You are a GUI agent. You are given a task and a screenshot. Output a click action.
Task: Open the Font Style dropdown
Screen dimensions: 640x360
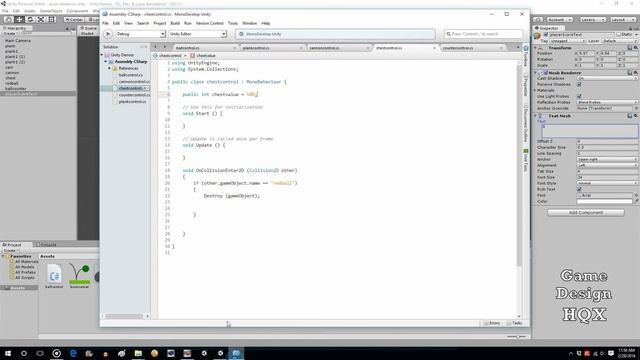[x=607, y=183]
